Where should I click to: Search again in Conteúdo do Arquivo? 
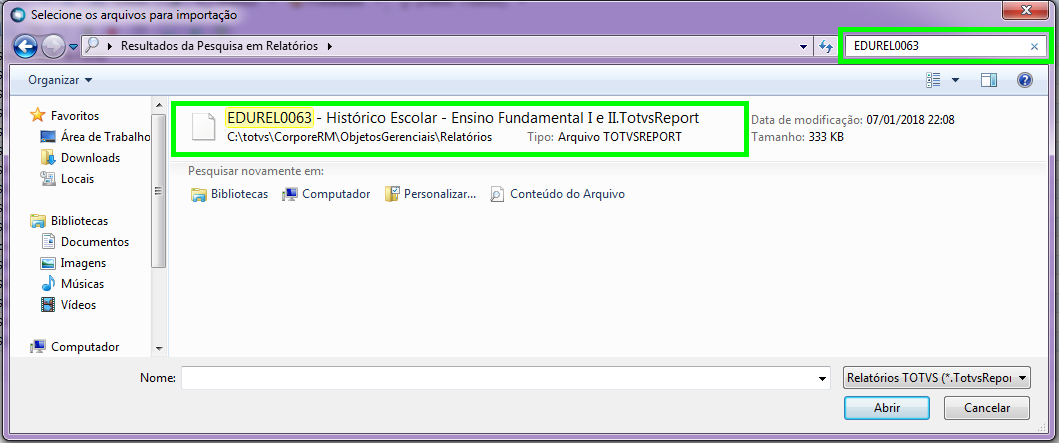[x=558, y=194]
